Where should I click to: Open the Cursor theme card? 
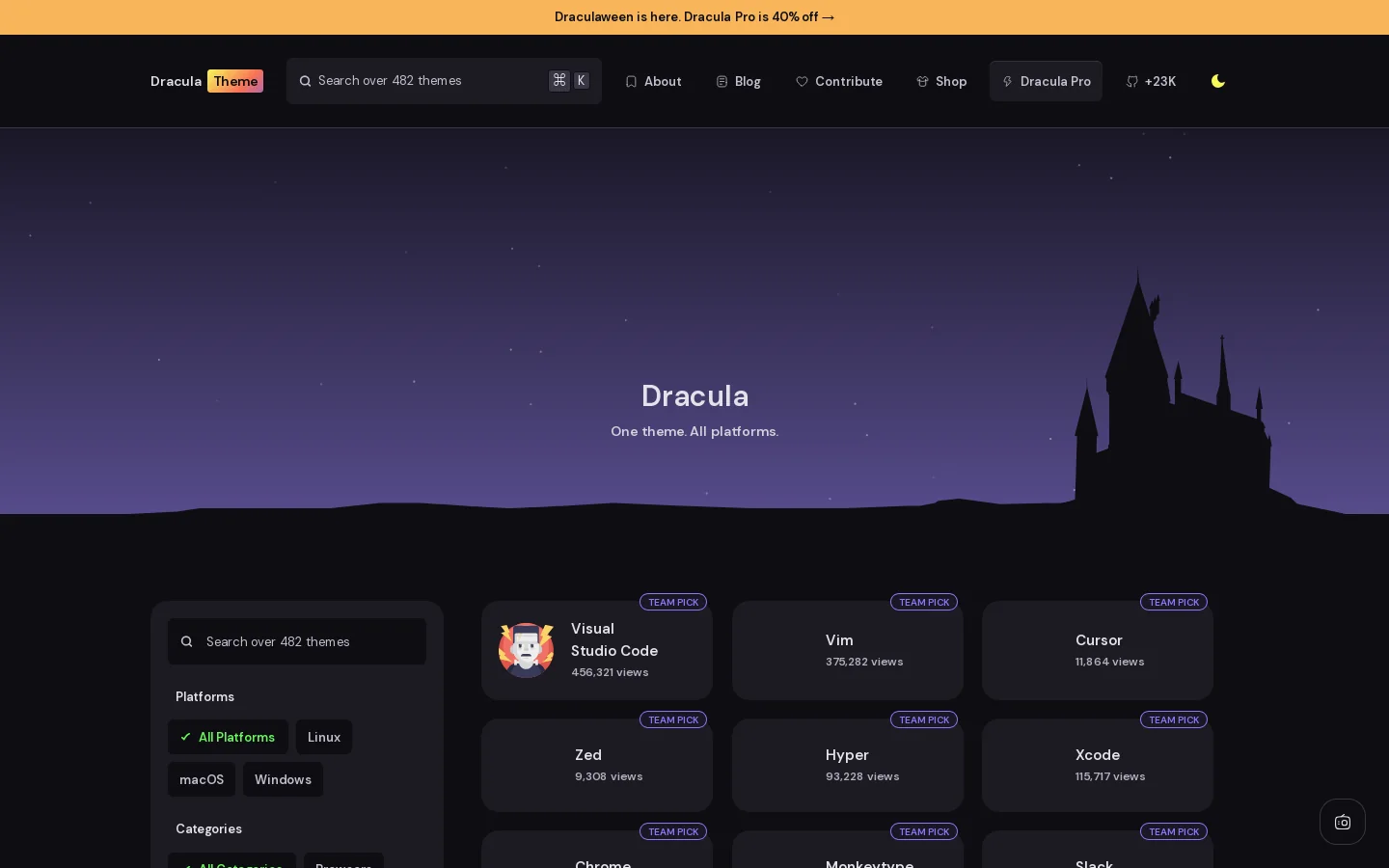[1098, 650]
